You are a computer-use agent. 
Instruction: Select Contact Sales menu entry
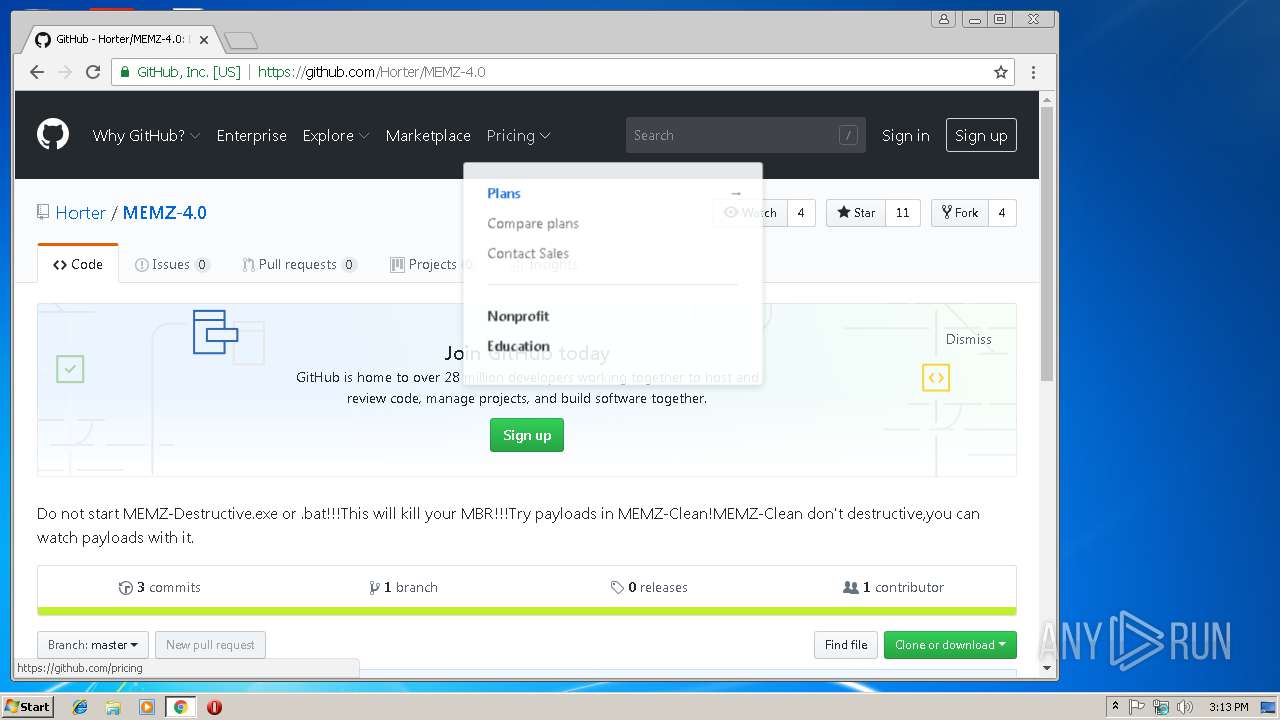[528, 253]
